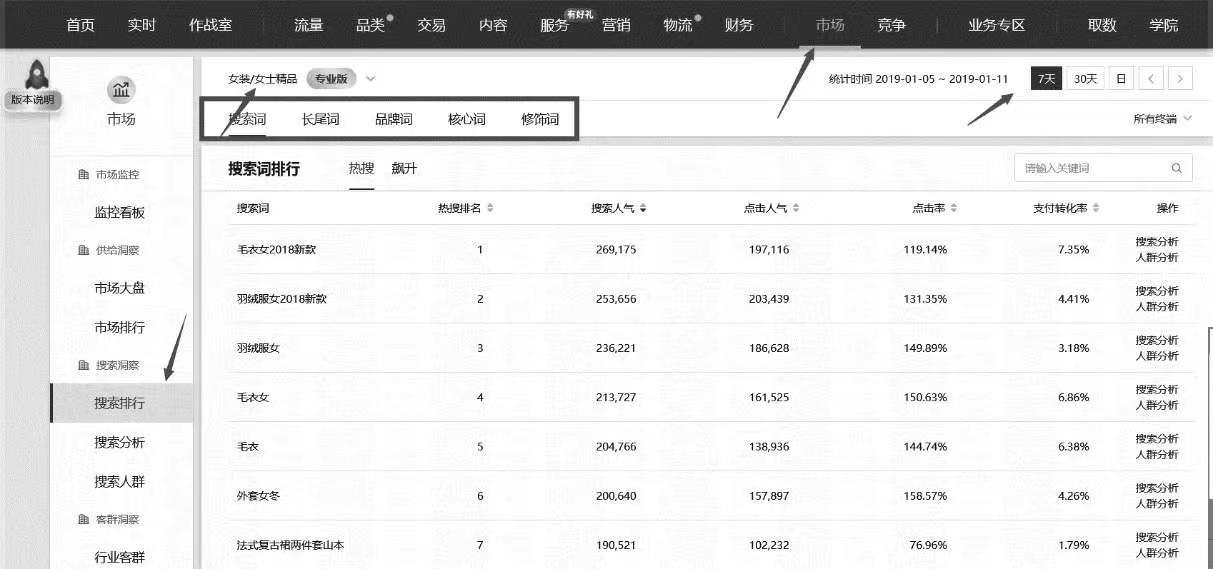Go to next date period arrow
This screenshot has width=1213, height=569.
click(x=1181, y=79)
